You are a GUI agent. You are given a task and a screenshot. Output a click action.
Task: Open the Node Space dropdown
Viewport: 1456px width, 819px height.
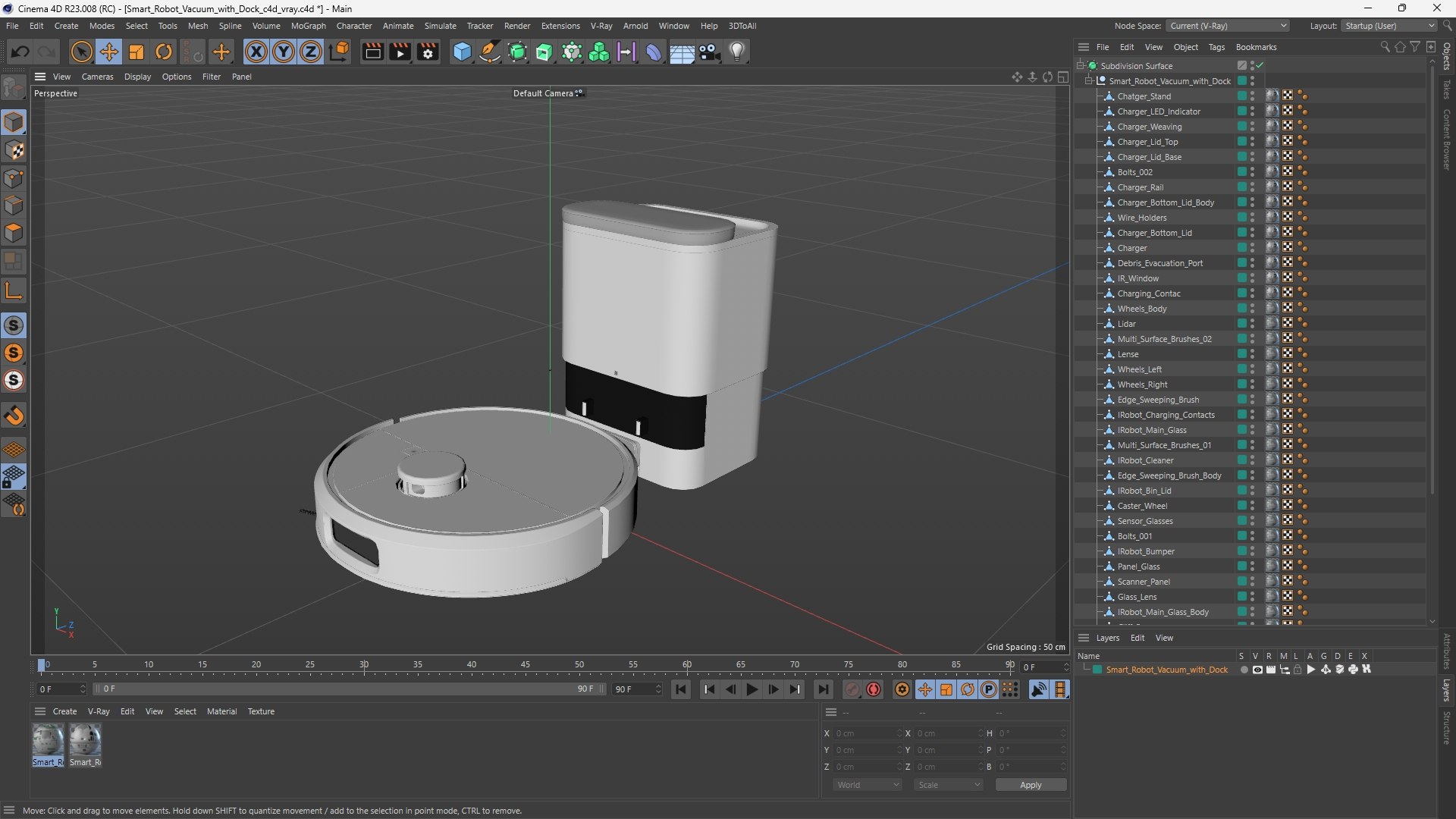click(x=1227, y=26)
